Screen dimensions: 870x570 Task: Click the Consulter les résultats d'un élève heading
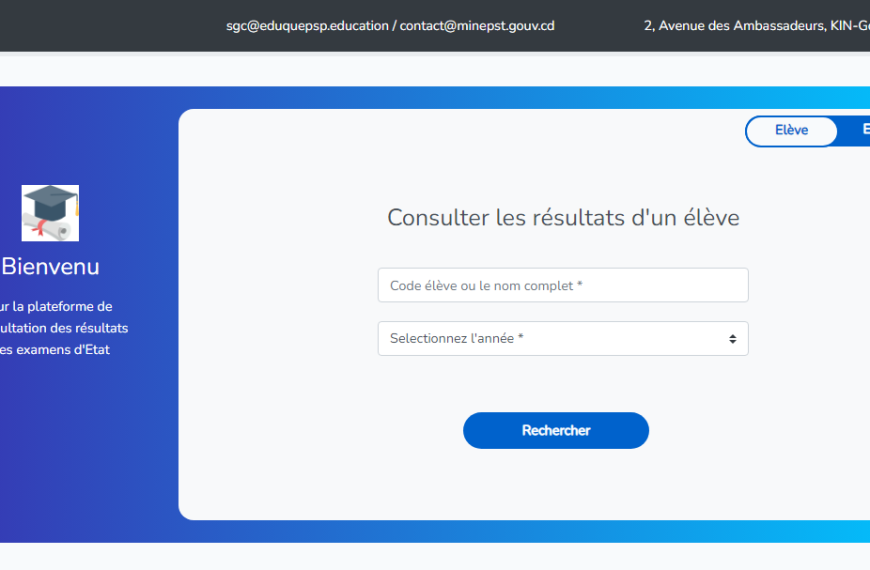(x=563, y=218)
